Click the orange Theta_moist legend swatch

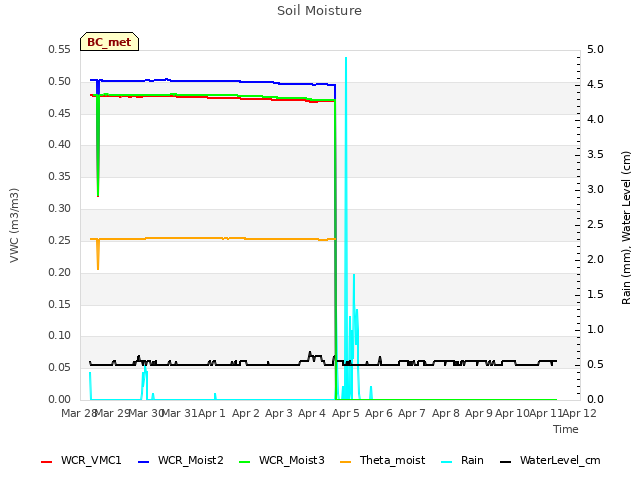coord(346,462)
